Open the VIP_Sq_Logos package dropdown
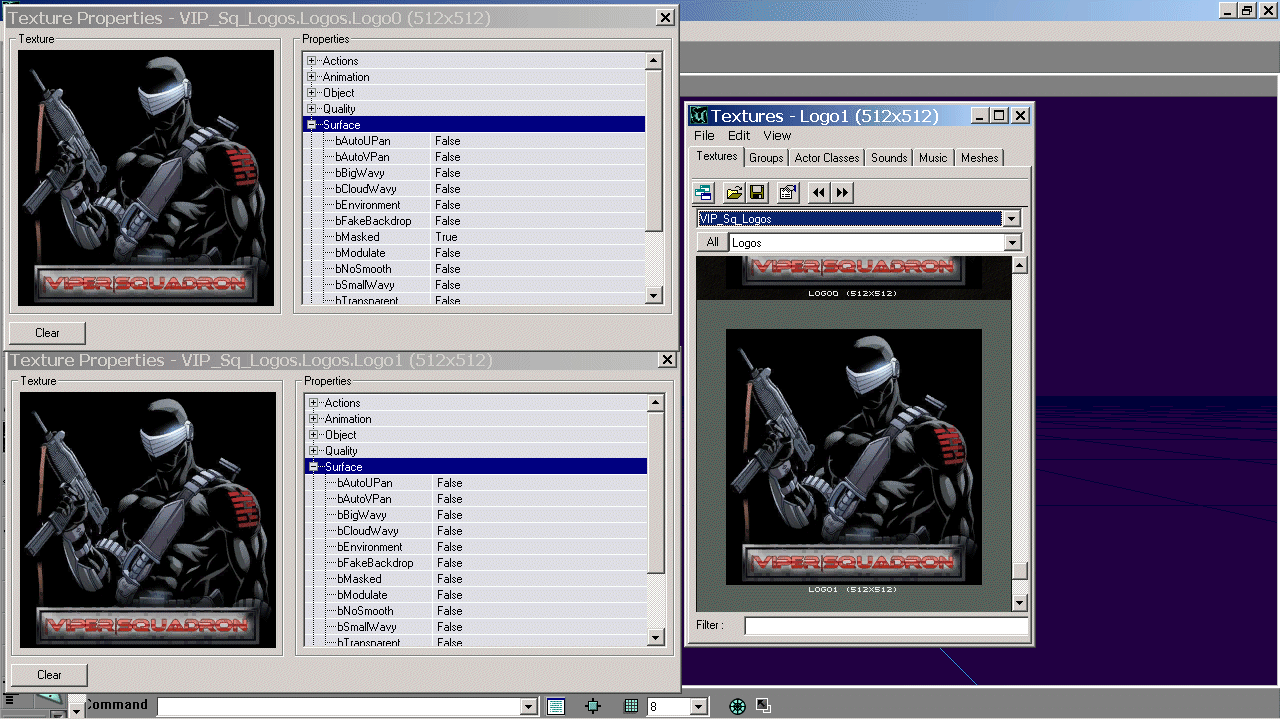Viewport: 1280px width, 720px height. tap(1011, 219)
